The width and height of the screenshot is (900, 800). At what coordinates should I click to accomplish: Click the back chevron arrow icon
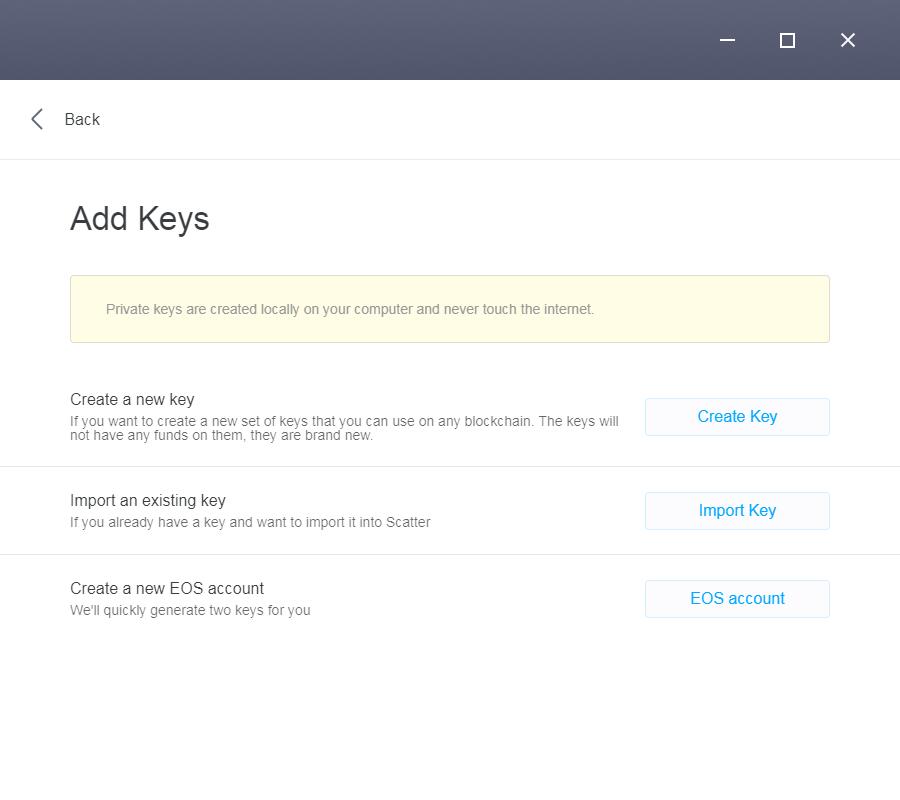(37, 119)
